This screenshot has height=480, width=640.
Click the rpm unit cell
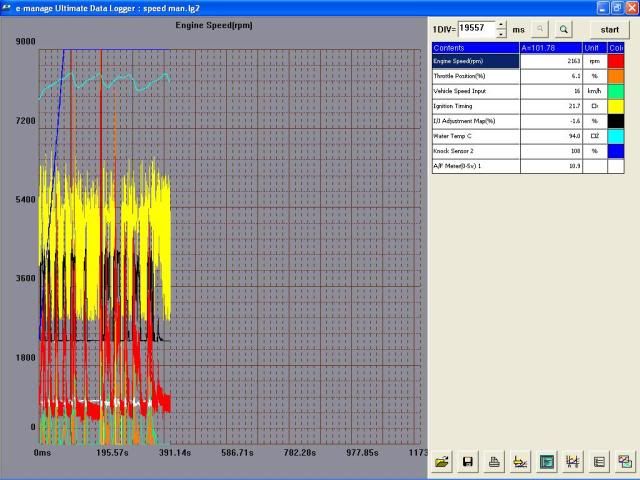click(595, 61)
